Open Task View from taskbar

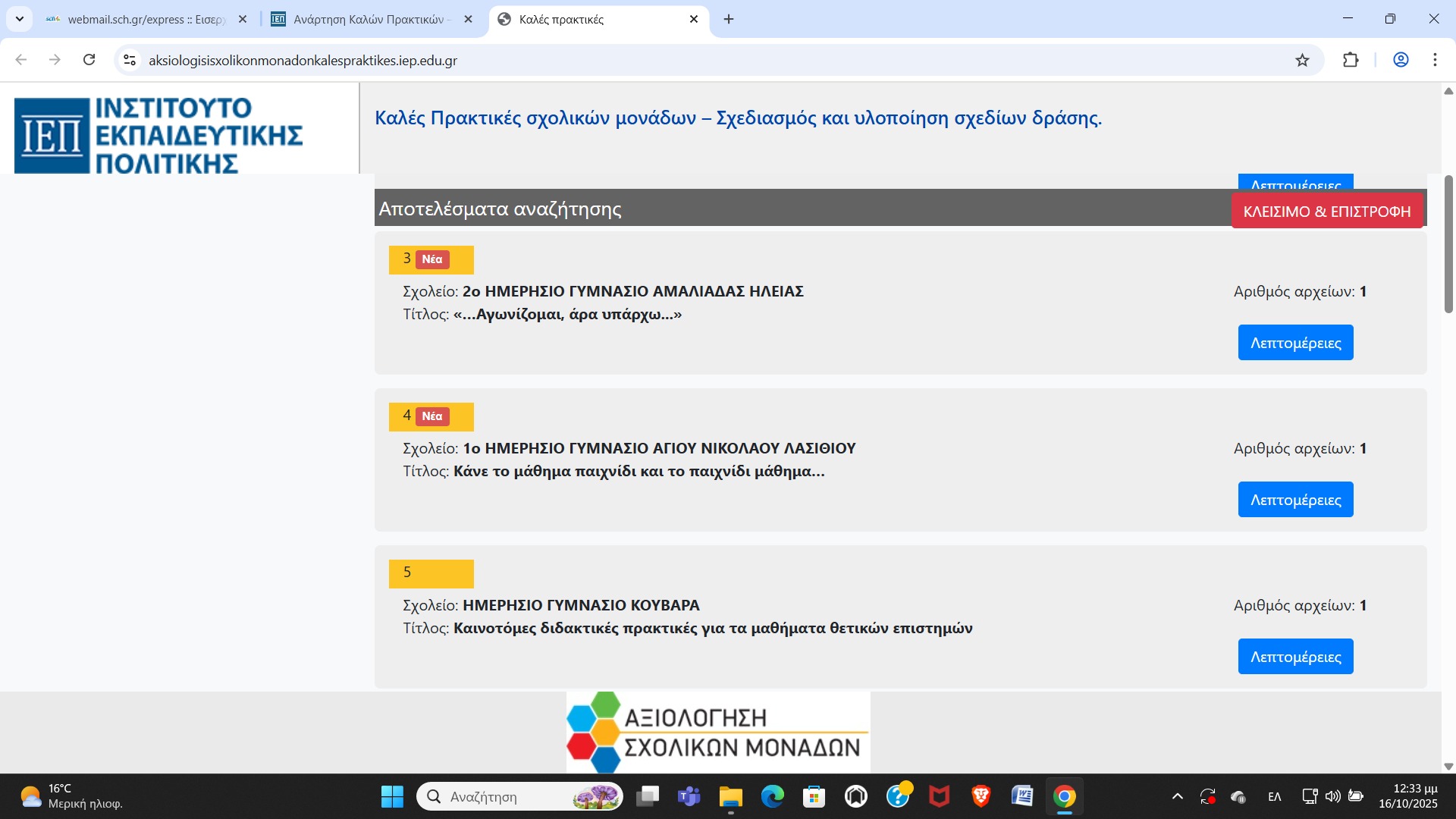point(648,797)
